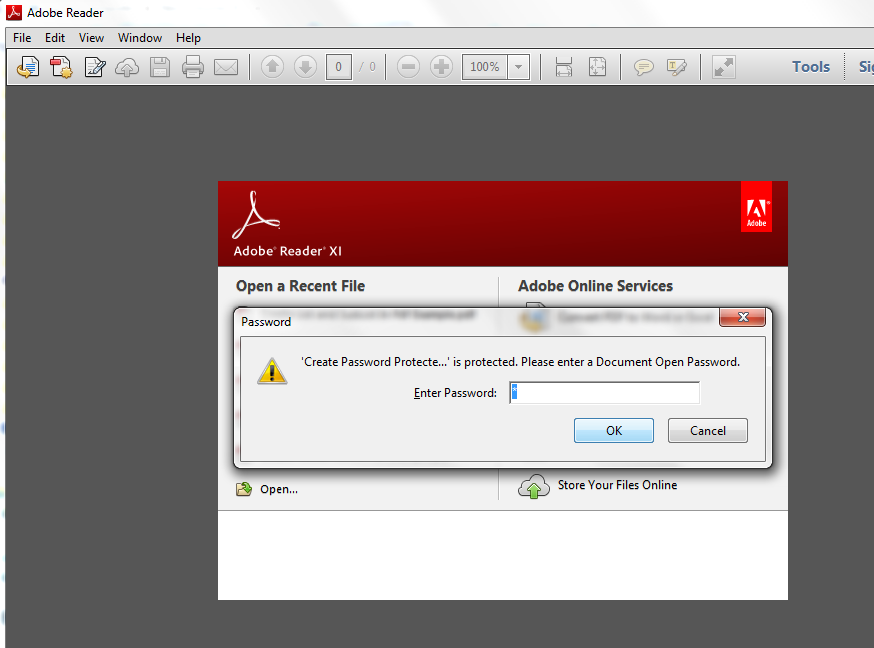The width and height of the screenshot is (874, 648).
Task: Click the Highlight text icon
Action: point(677,67)
